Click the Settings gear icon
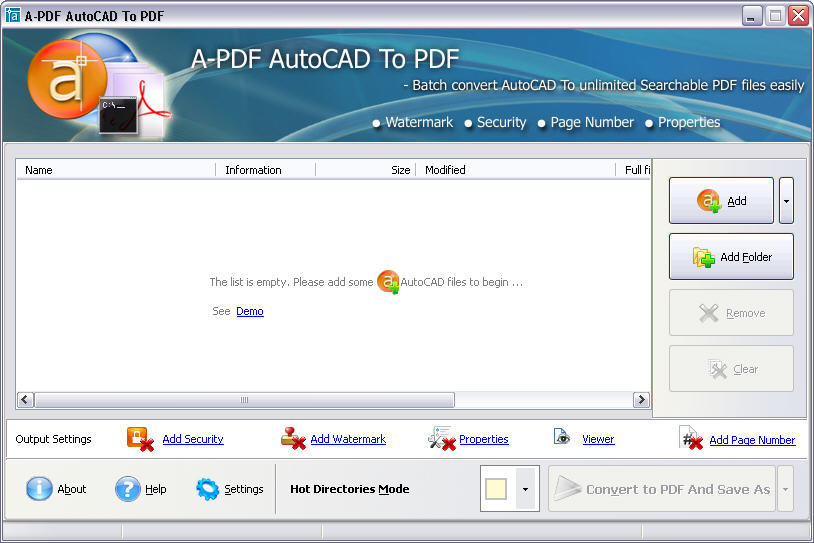The image size is (814, 543). 208,489
